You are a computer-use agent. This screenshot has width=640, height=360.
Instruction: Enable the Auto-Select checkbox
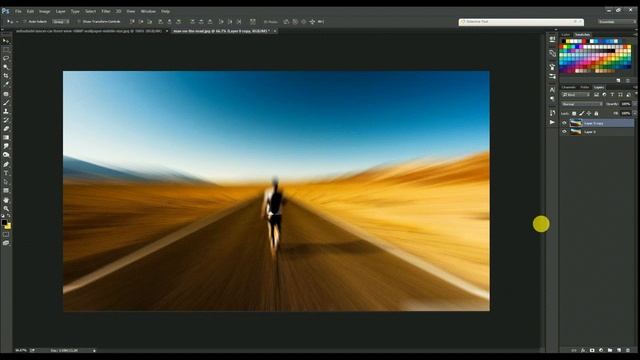[24, 22]
